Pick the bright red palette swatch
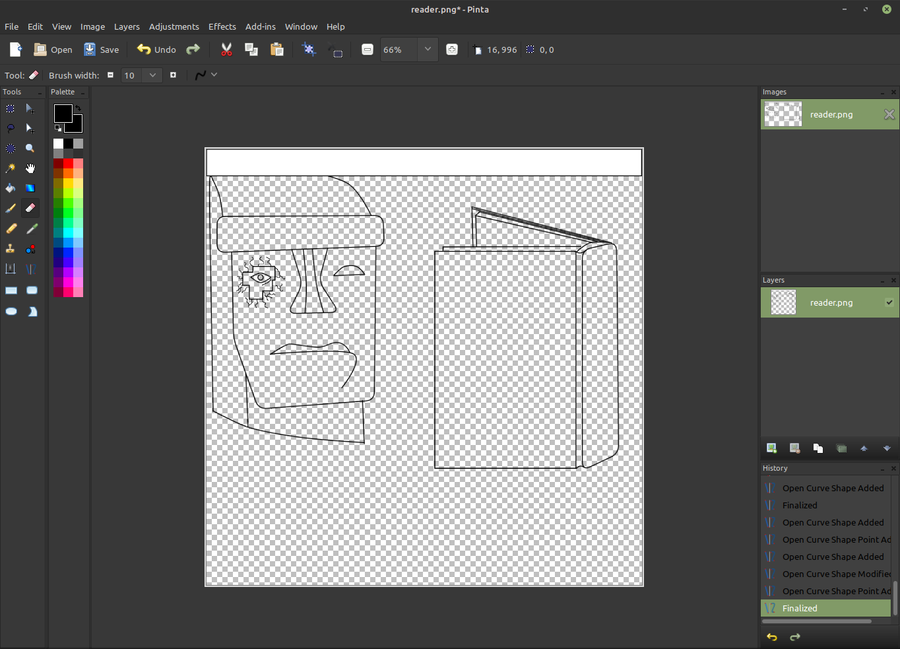Screen dimensions: 900x649 [68, 163]
